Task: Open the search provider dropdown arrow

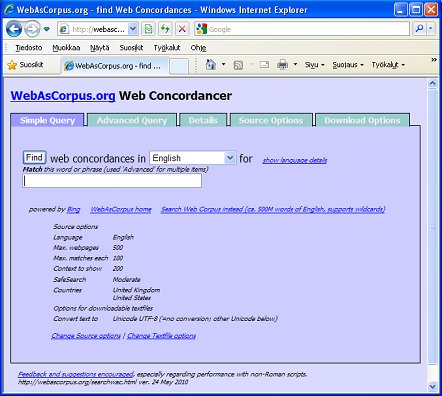Action: coord(431,29)
